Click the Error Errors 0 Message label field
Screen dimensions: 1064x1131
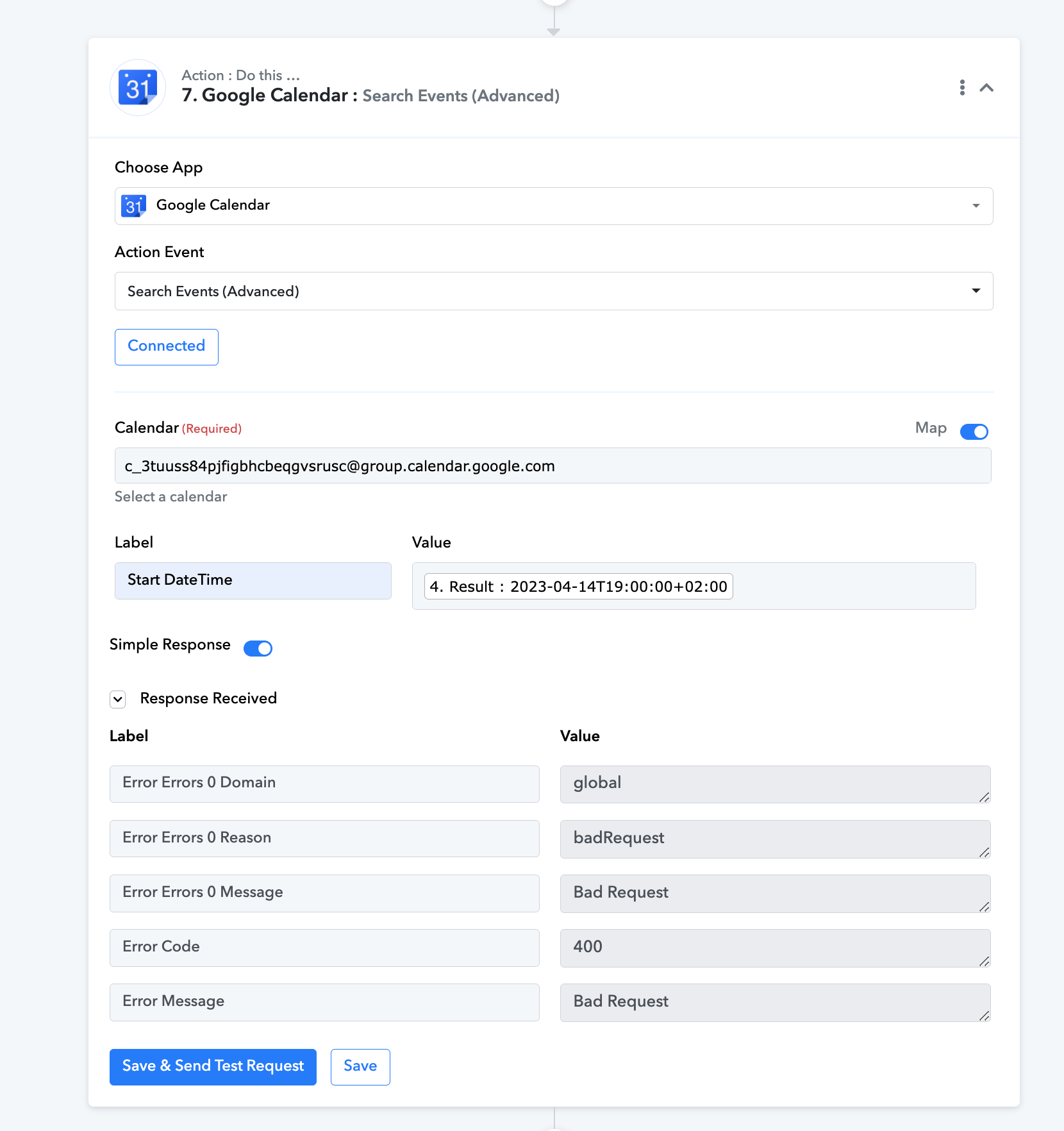click(324, 893)
